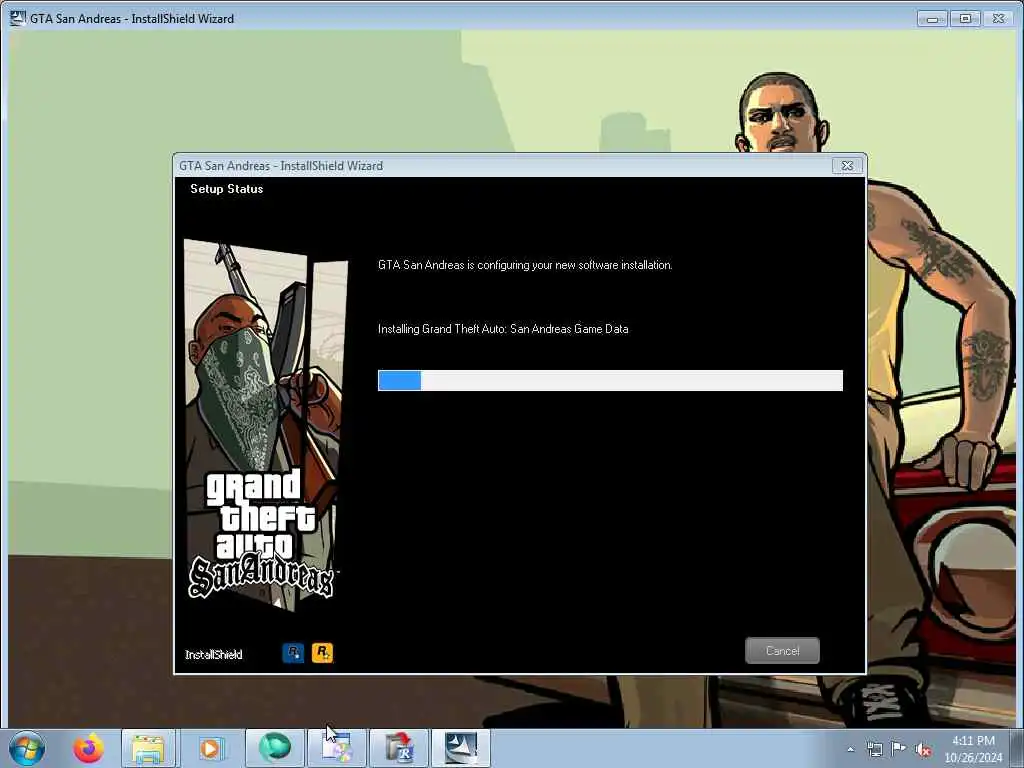Image resolution: width=1024 pixels, height=768 pixels.
Task: Click the 'Setup Status' heading
Action: 227,189
